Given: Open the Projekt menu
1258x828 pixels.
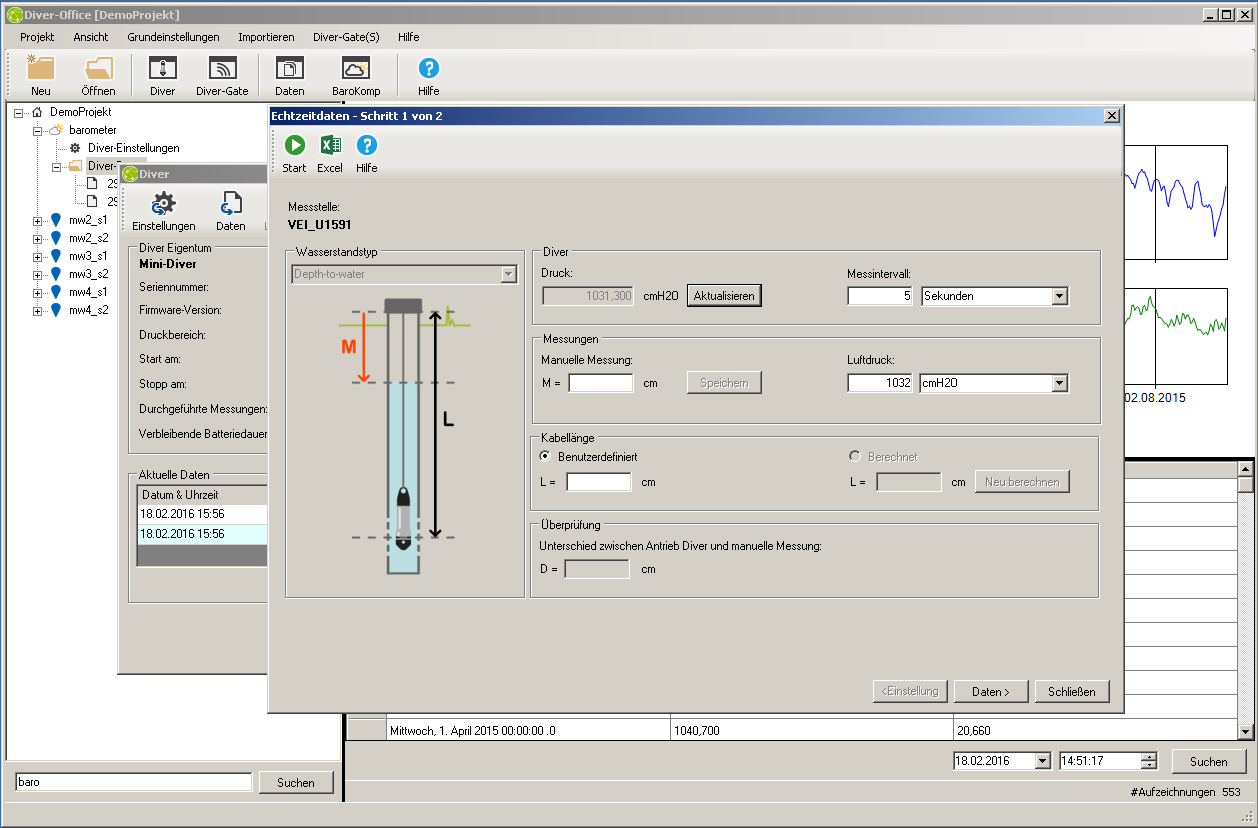Looking at the screenshot, I should click(37, 37).
